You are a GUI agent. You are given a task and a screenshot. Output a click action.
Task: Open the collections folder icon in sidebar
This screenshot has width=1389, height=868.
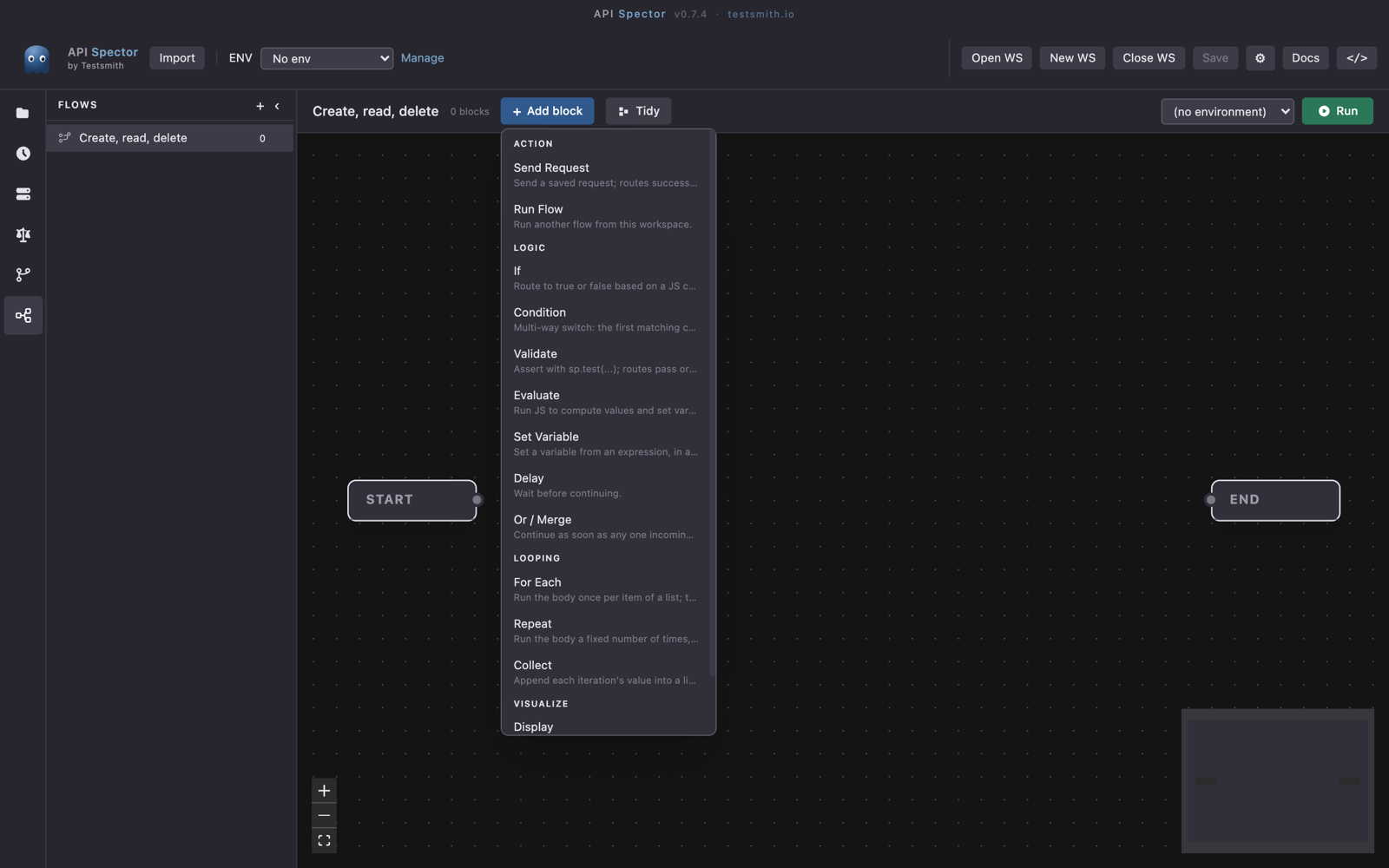tap(23, 113)
